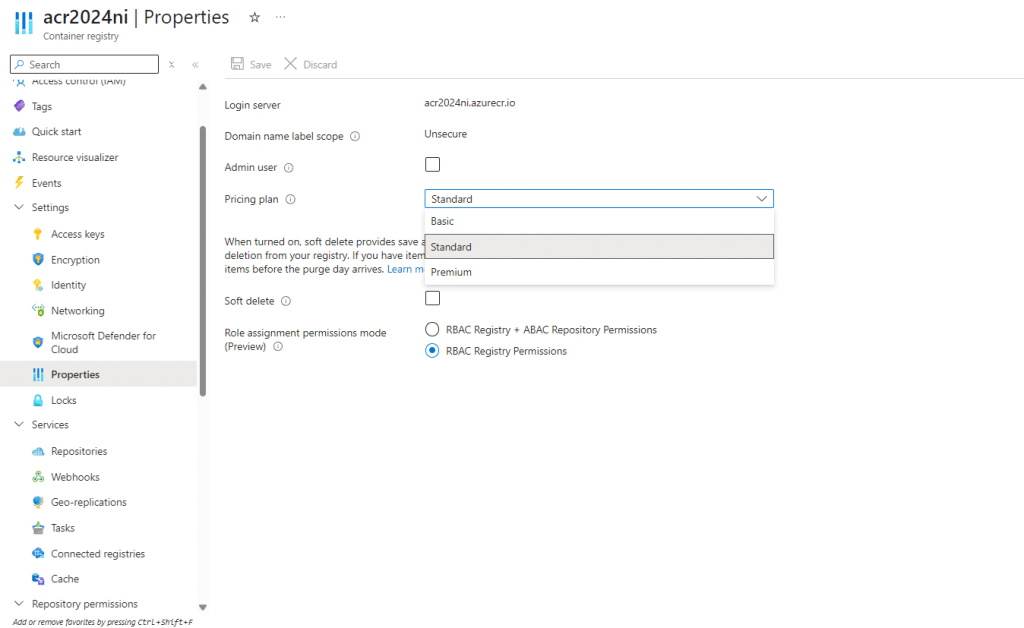1024x628 pixels.
Task: Toggle the Soft delete checkbox
Action: [x=432, y=298]
